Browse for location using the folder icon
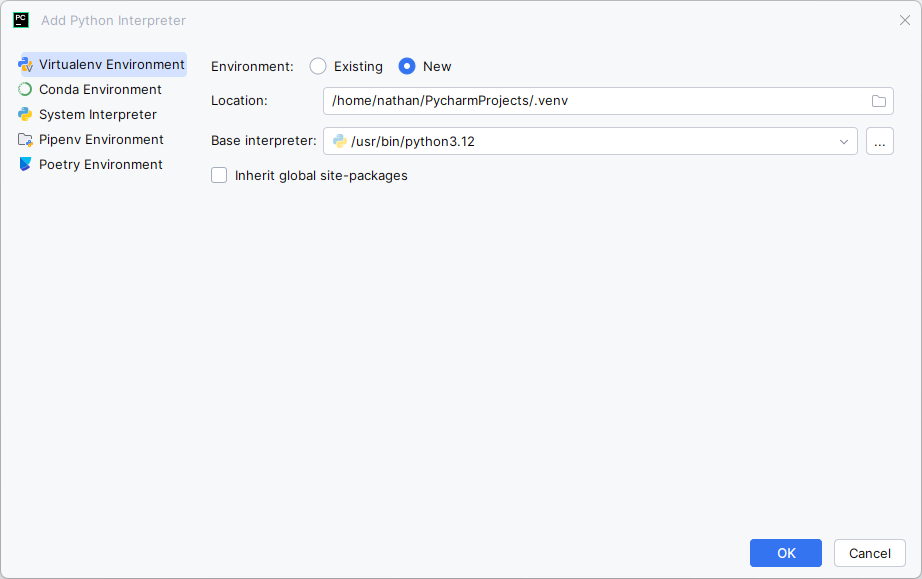The height and width of the screenshot is (579, 922). [x=879, y=101]
